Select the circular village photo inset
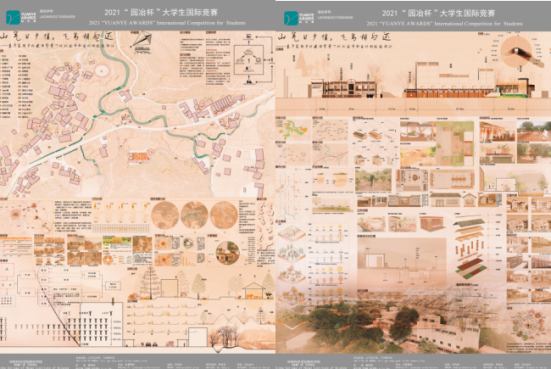The height and width of the screenshot is (369, 551). click(228, 253)
